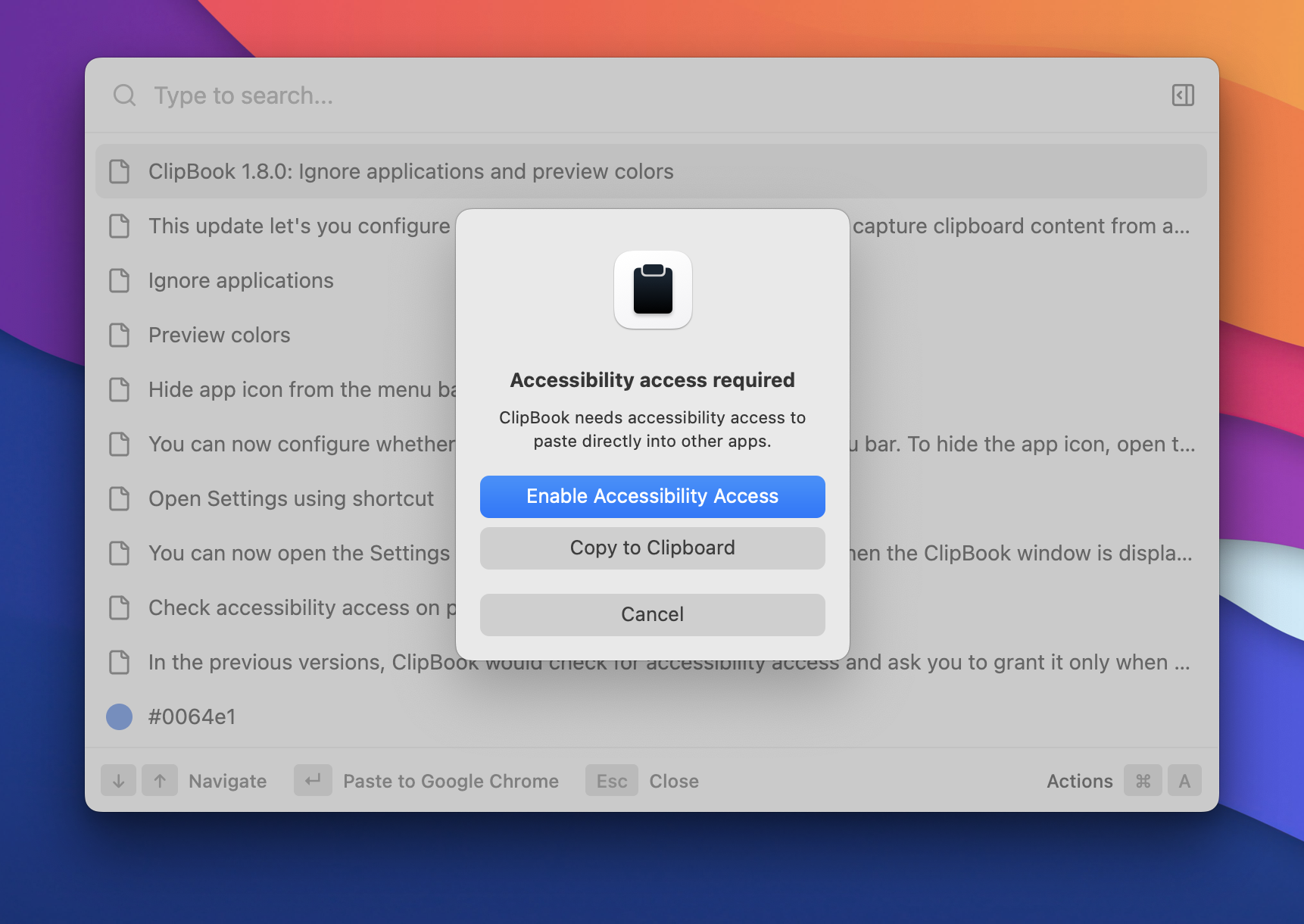Click document icon beside Preview colors
The height and width of the screenshot is (924, 1304).
click(120, 335)
